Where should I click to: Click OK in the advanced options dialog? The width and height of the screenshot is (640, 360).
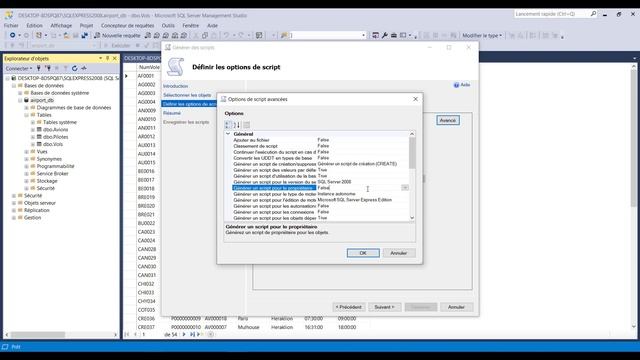(363, 253)
